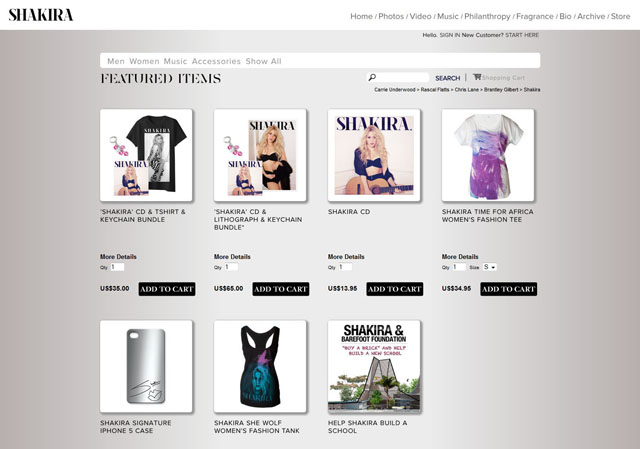Add US$35.00 Tshirt bundle to cart
640x449 pixels.
pyautogui.click(x=167, y=289)
